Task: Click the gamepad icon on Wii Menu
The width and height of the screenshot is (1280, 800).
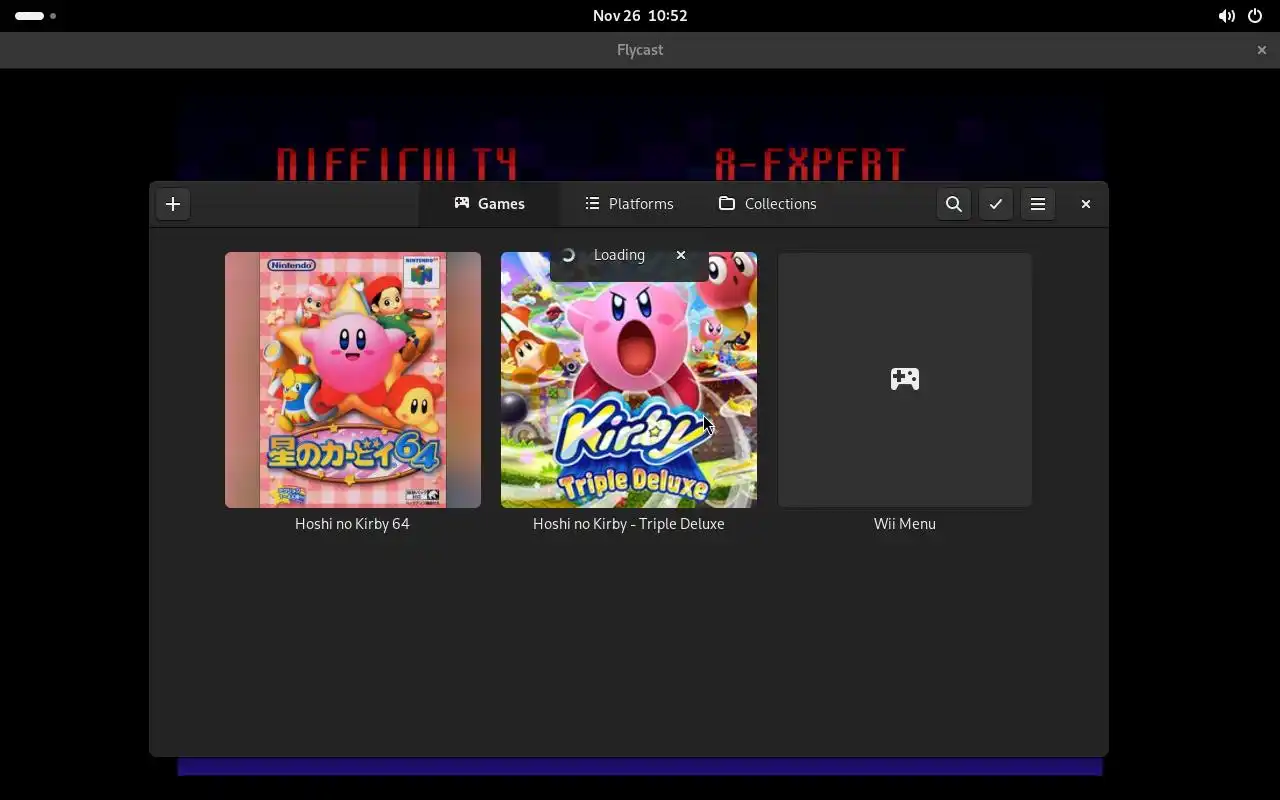Action: pyautogui.click(x=905, y=379)
